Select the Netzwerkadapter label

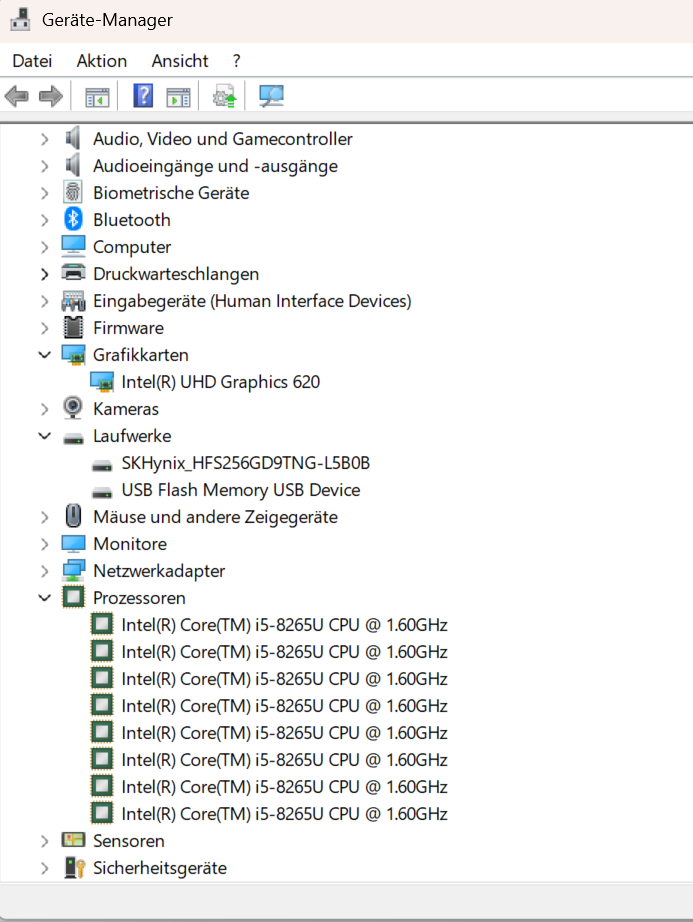(159, 571)
